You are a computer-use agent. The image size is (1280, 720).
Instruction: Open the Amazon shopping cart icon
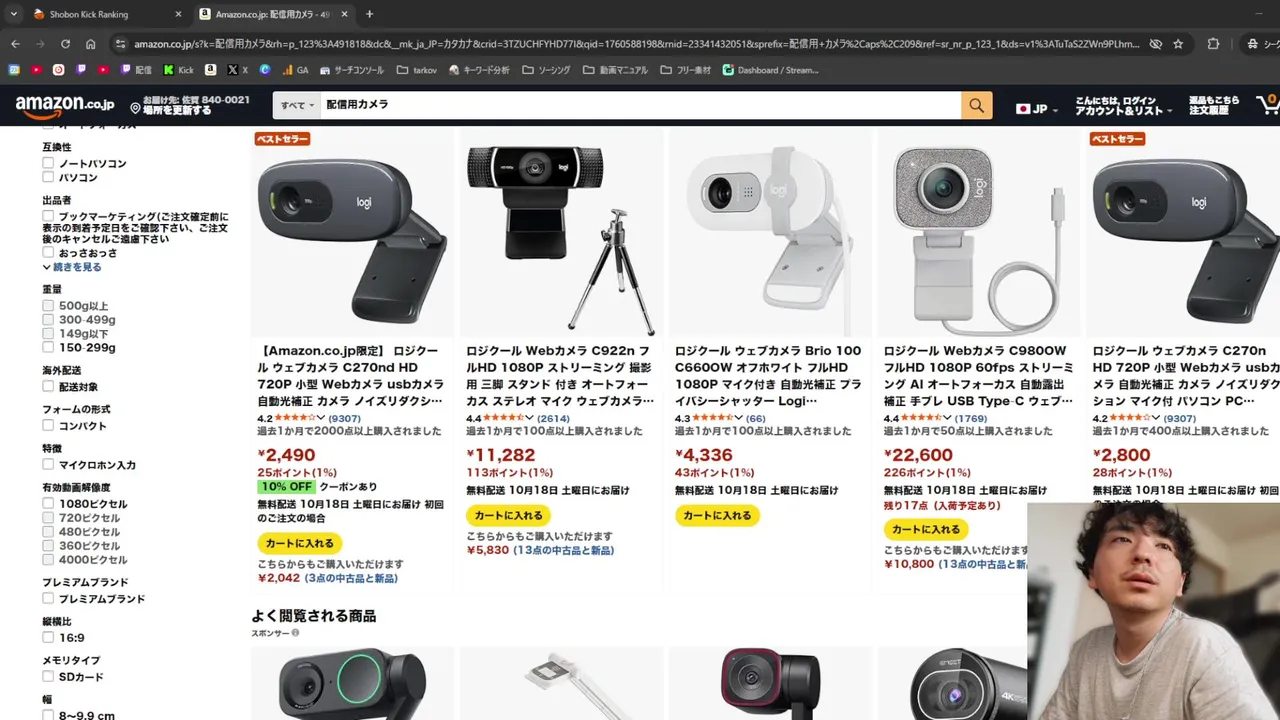tap(1268, 105)
